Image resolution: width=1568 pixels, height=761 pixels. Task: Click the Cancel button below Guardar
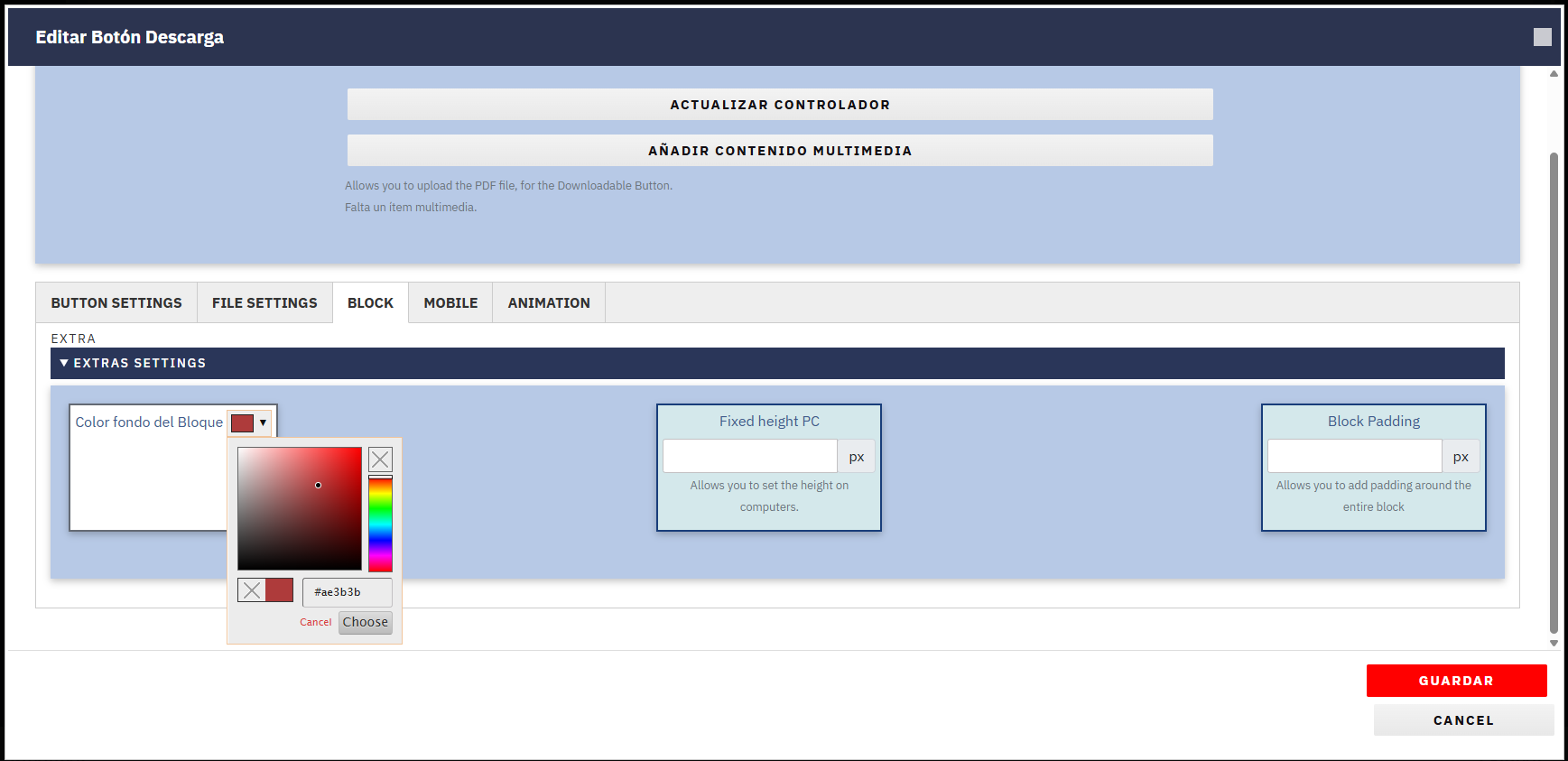[x=1463, y=720]
